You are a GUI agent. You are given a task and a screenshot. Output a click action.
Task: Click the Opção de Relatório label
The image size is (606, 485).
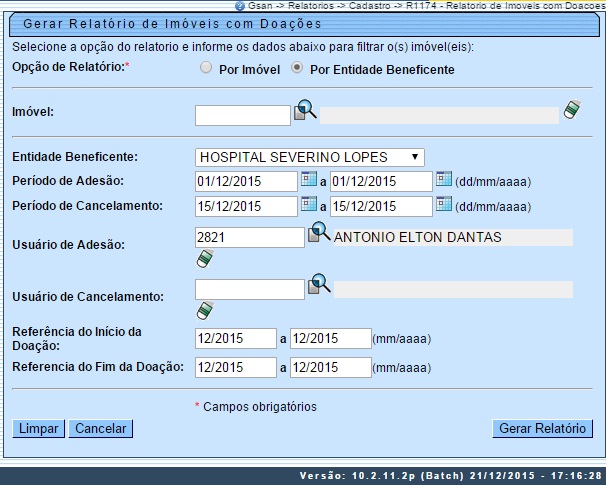pyautogui.click(x=71, y=67)
